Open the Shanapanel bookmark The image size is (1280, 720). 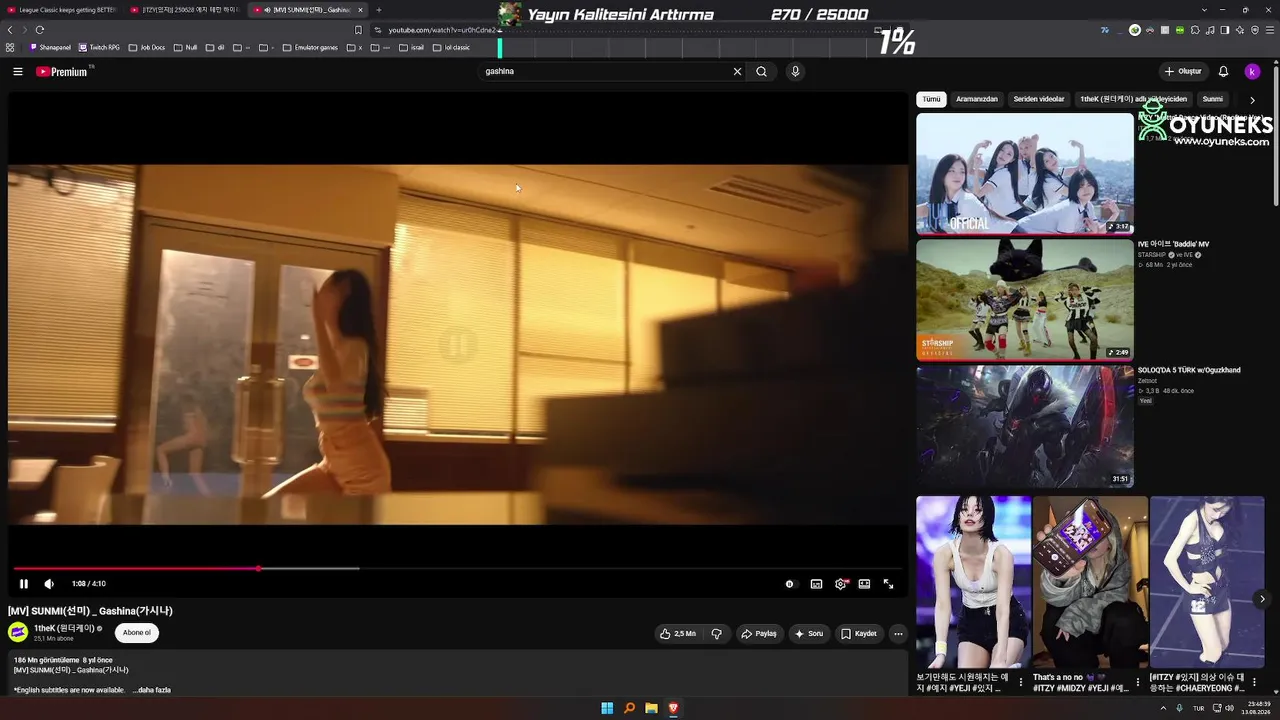51,47
